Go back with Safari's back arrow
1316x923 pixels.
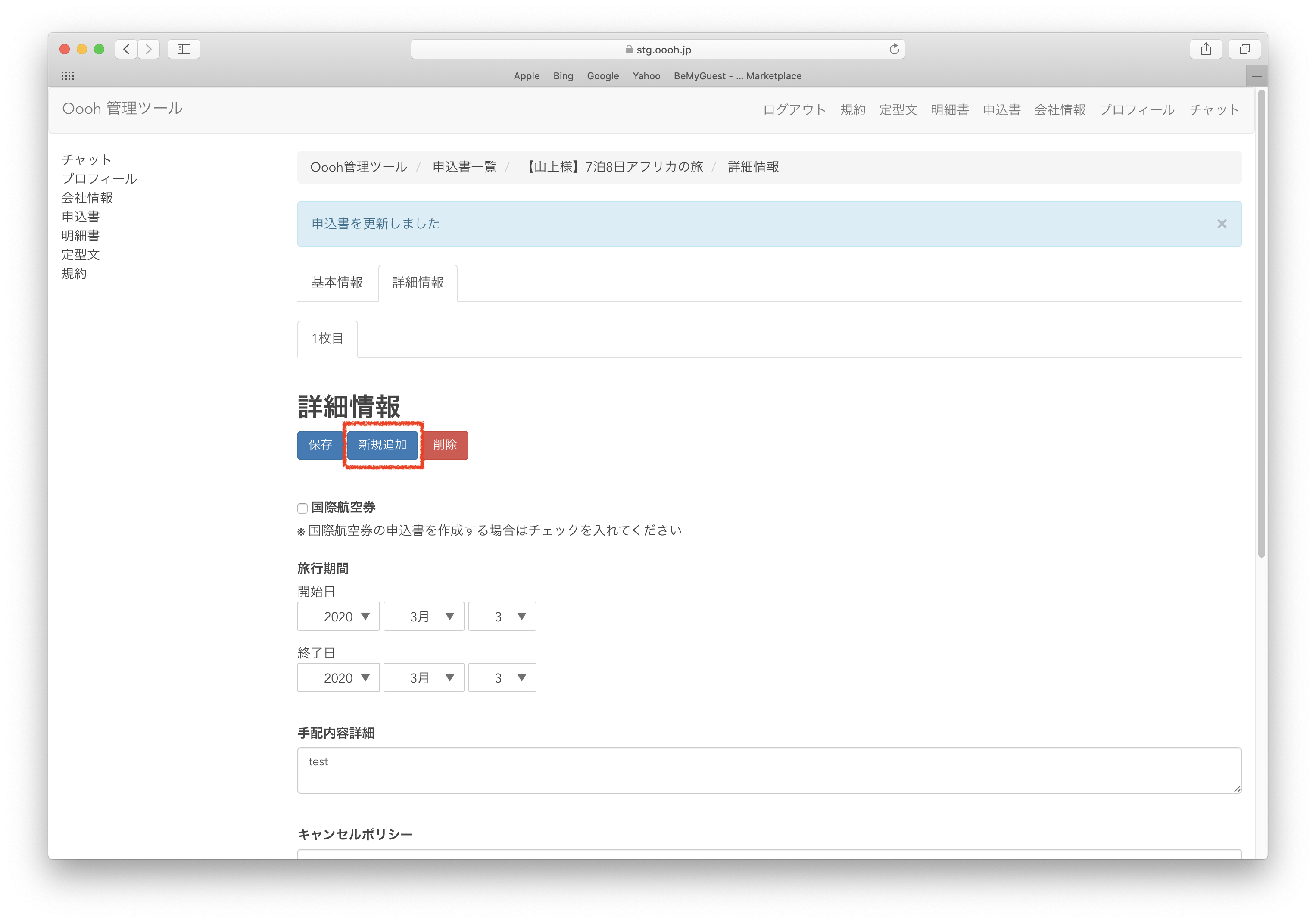(x=126, y=49)
